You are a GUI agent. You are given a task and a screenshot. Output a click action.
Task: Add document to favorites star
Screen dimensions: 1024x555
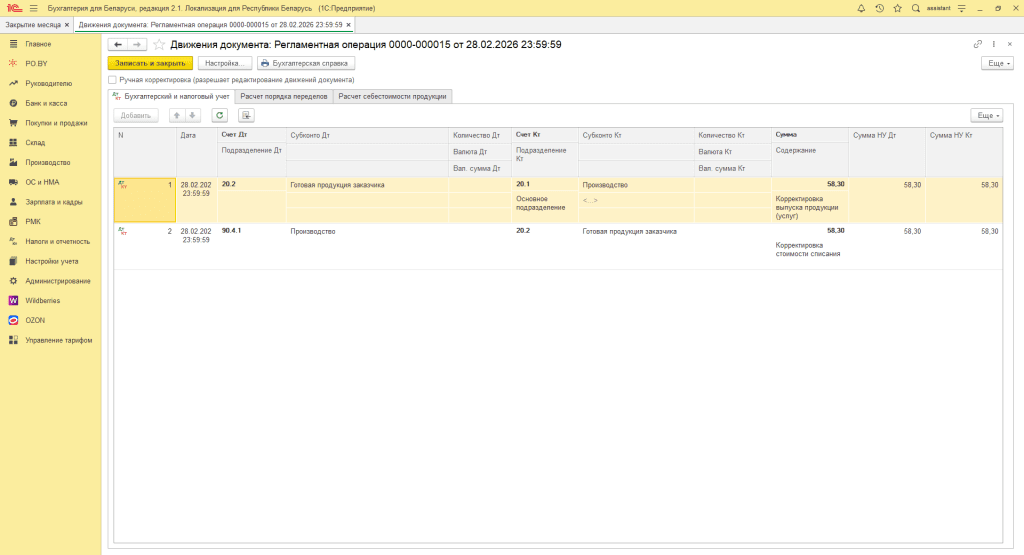159,44
